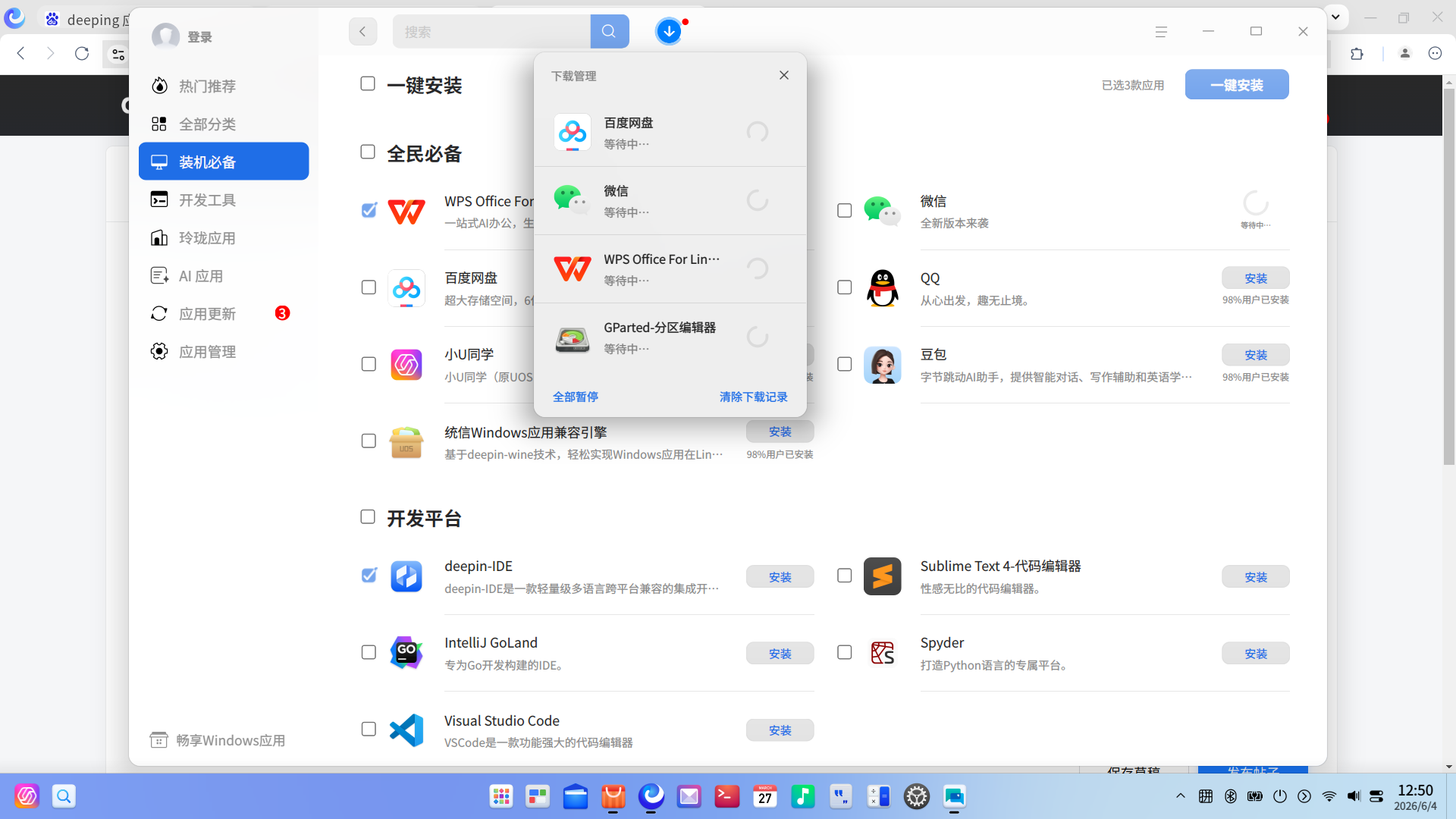This screenshot has width=1456, height=819.
Task: Click the 百度网盘 icon in download list
Action: [x=573, y=132]
